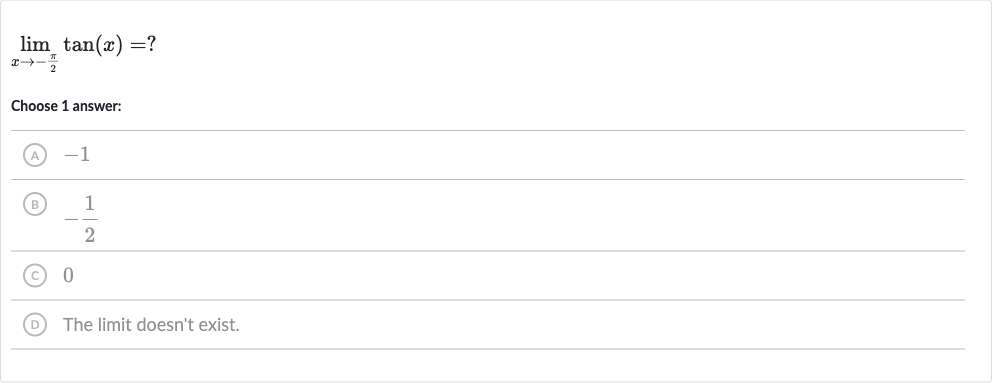Click the word "The" in option D
The image size is (992, 383).
pyautogui.click(x=78, y=325)
